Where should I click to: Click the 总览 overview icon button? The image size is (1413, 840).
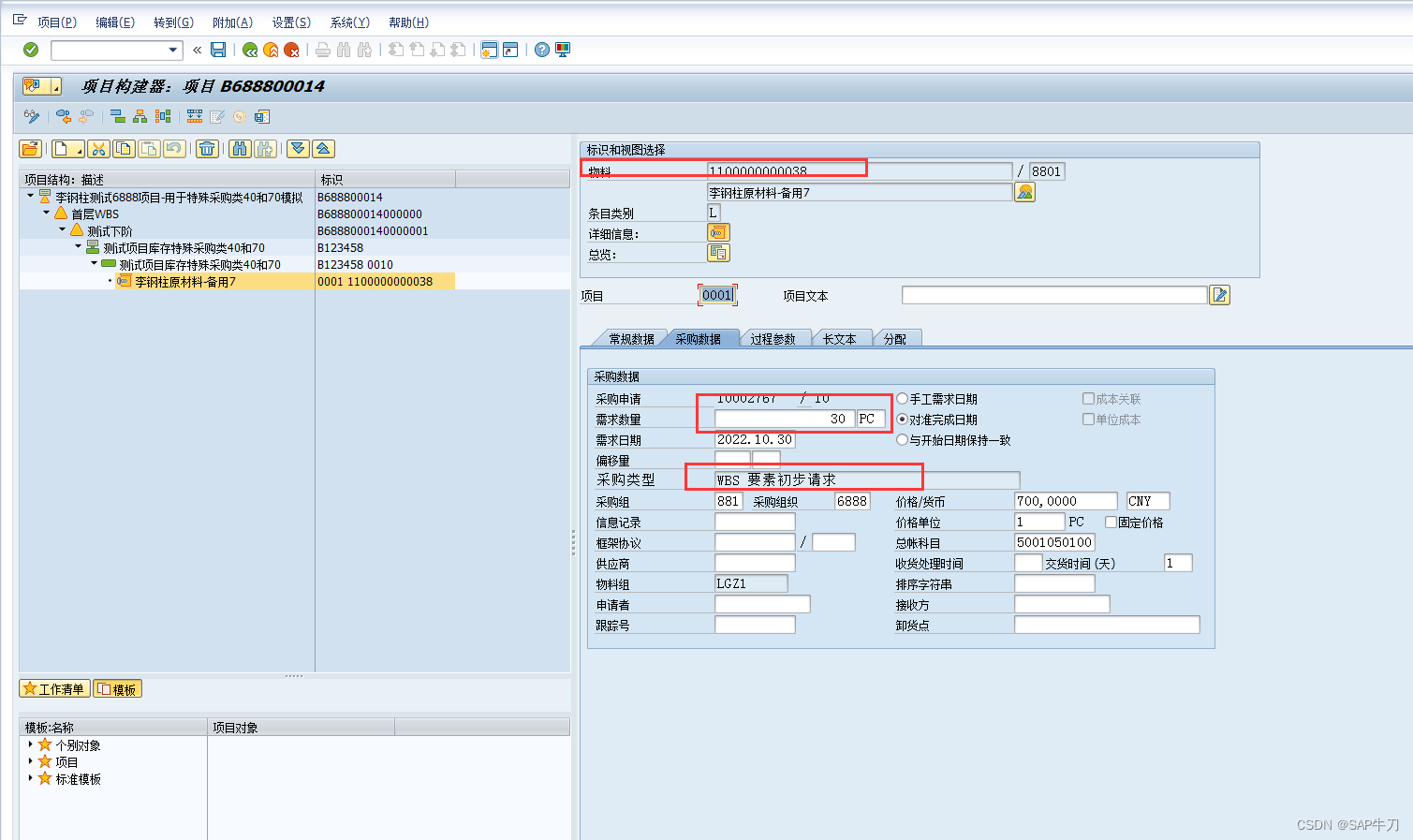click(x=718, y=253)
